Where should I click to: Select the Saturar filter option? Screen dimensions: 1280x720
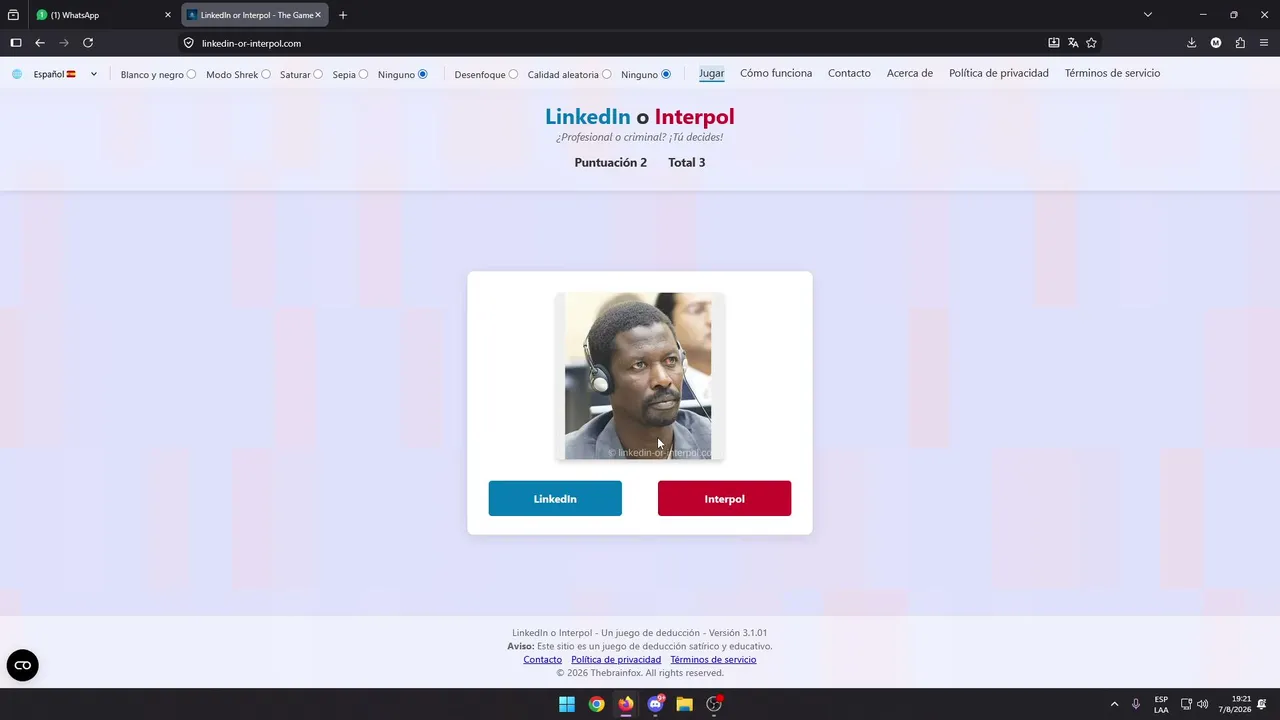(x=318, y=74)
